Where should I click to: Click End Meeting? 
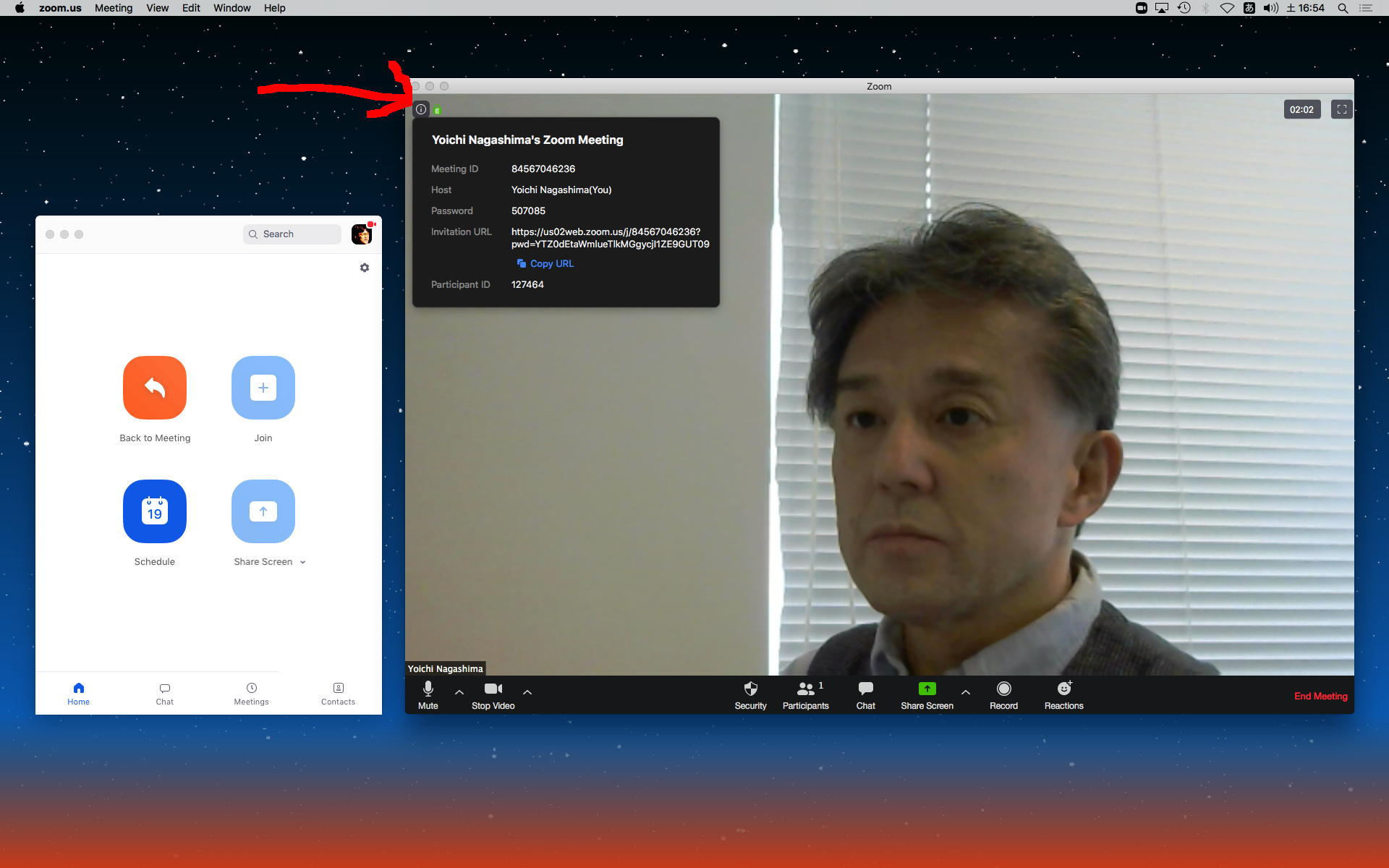tap(1320, 696)
